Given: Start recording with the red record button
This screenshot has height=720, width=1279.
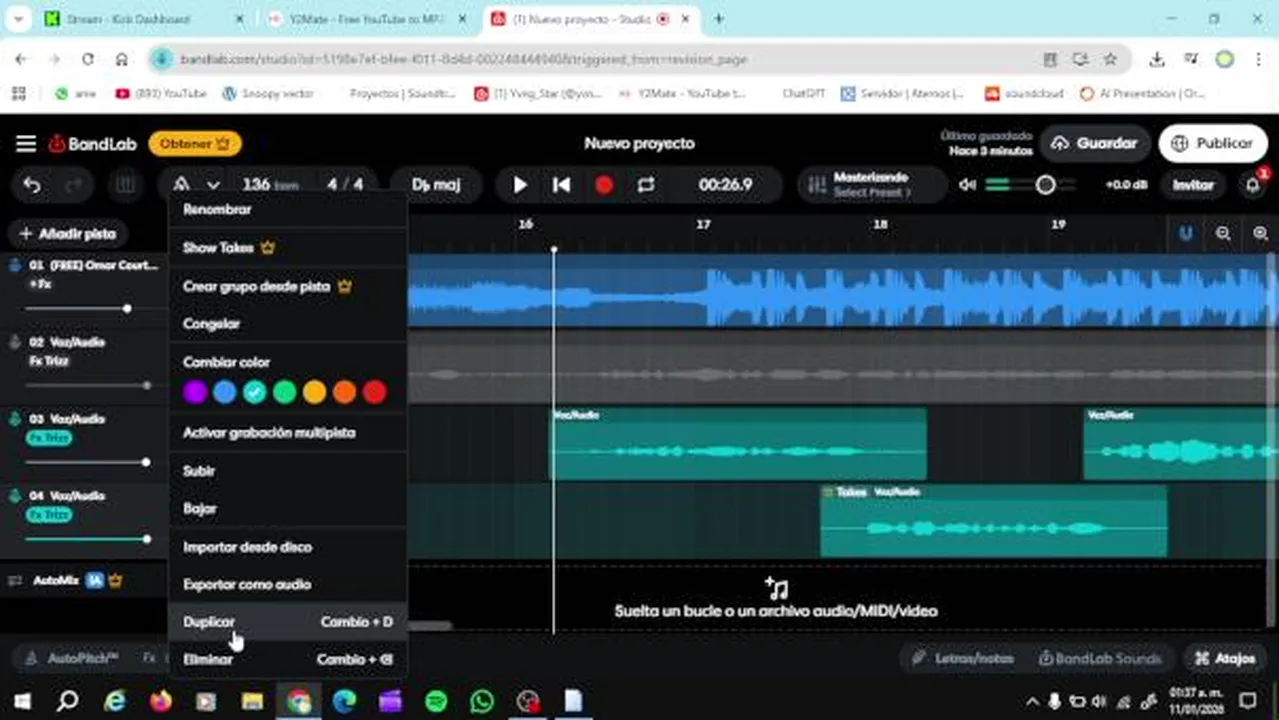Looking at the screenshot, I should tap(604, 185).
